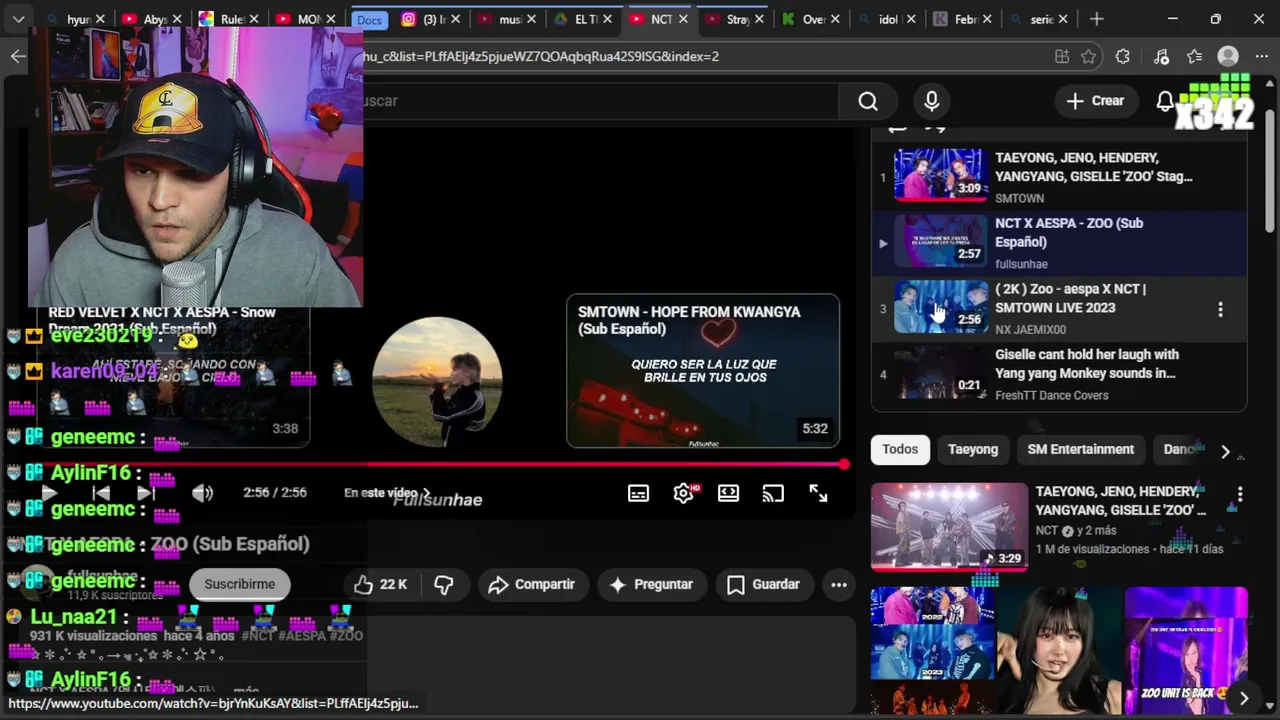This screenshot has height=720, width=1280.
Task: Open options menu for '( 2K ) Zoo' playlist item
Action: [x=1220, y=310]
